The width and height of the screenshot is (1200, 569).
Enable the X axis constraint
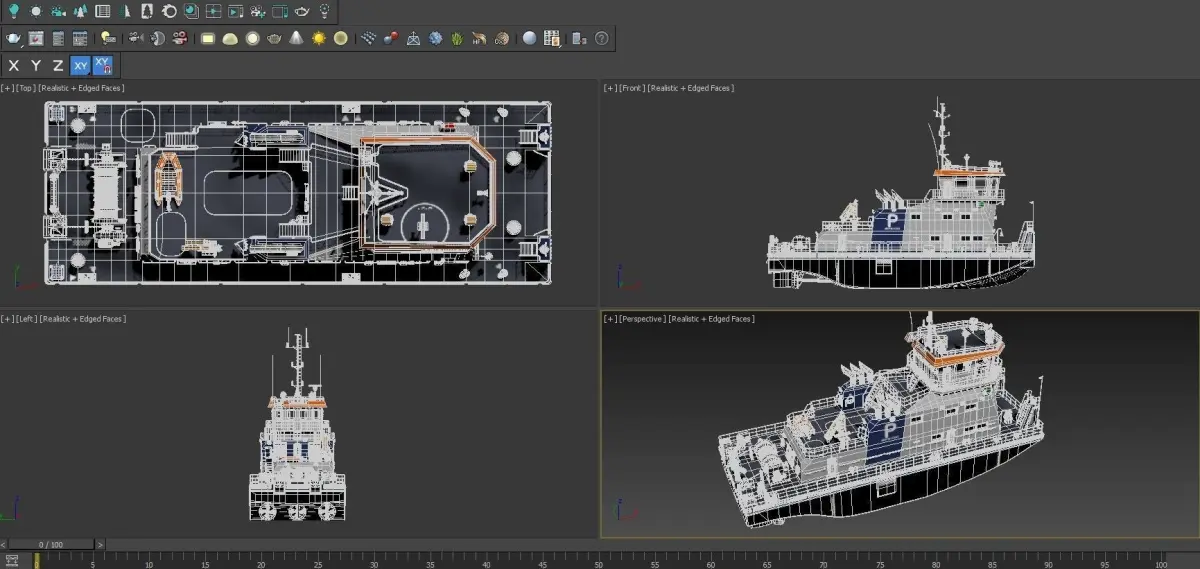tap(14, 66)
